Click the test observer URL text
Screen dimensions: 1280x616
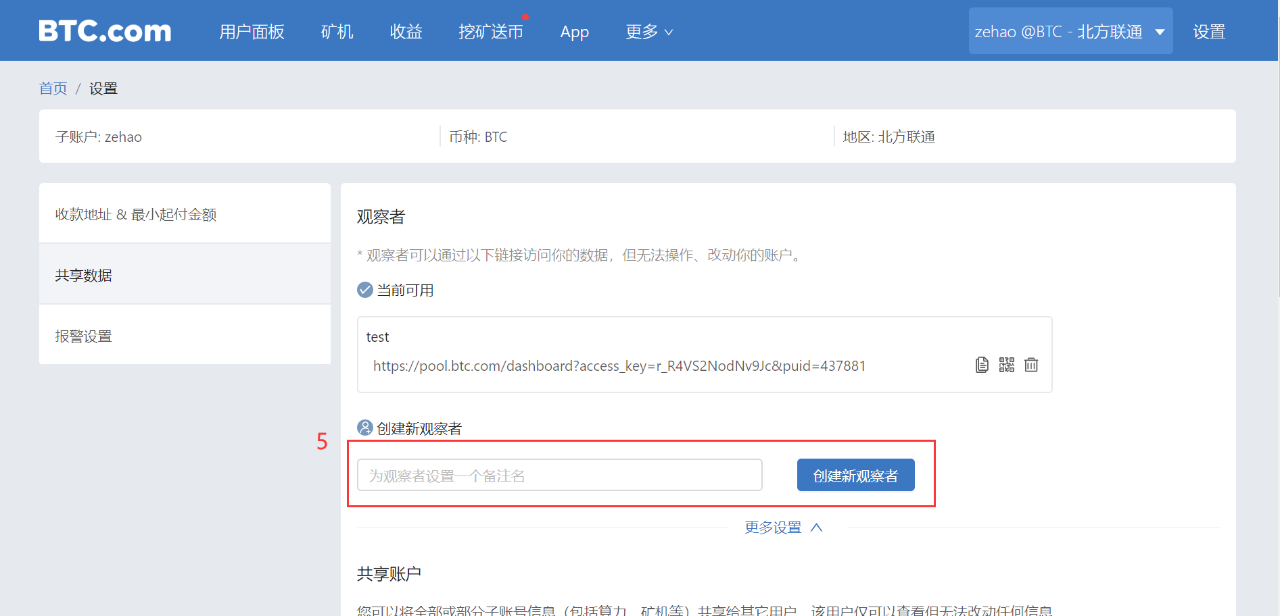point(619,366)
